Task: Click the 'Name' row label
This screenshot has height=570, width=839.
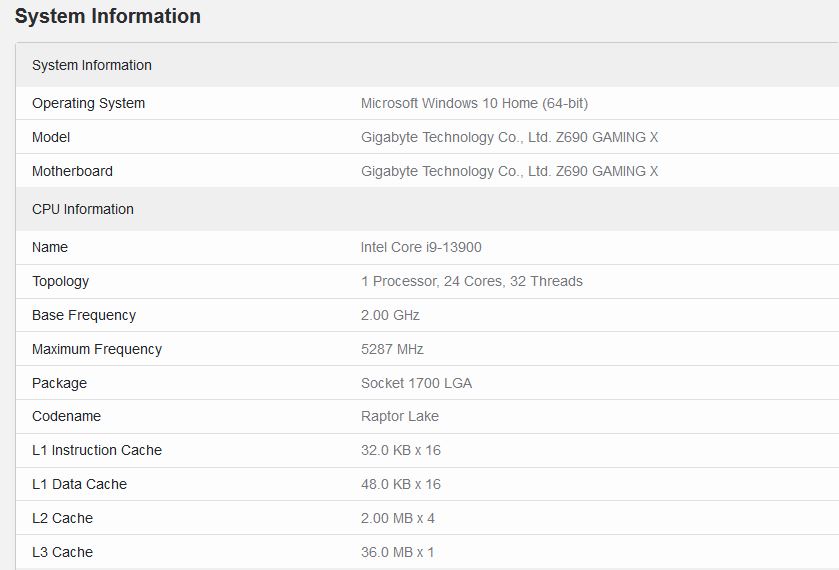Action: (50, 247)
